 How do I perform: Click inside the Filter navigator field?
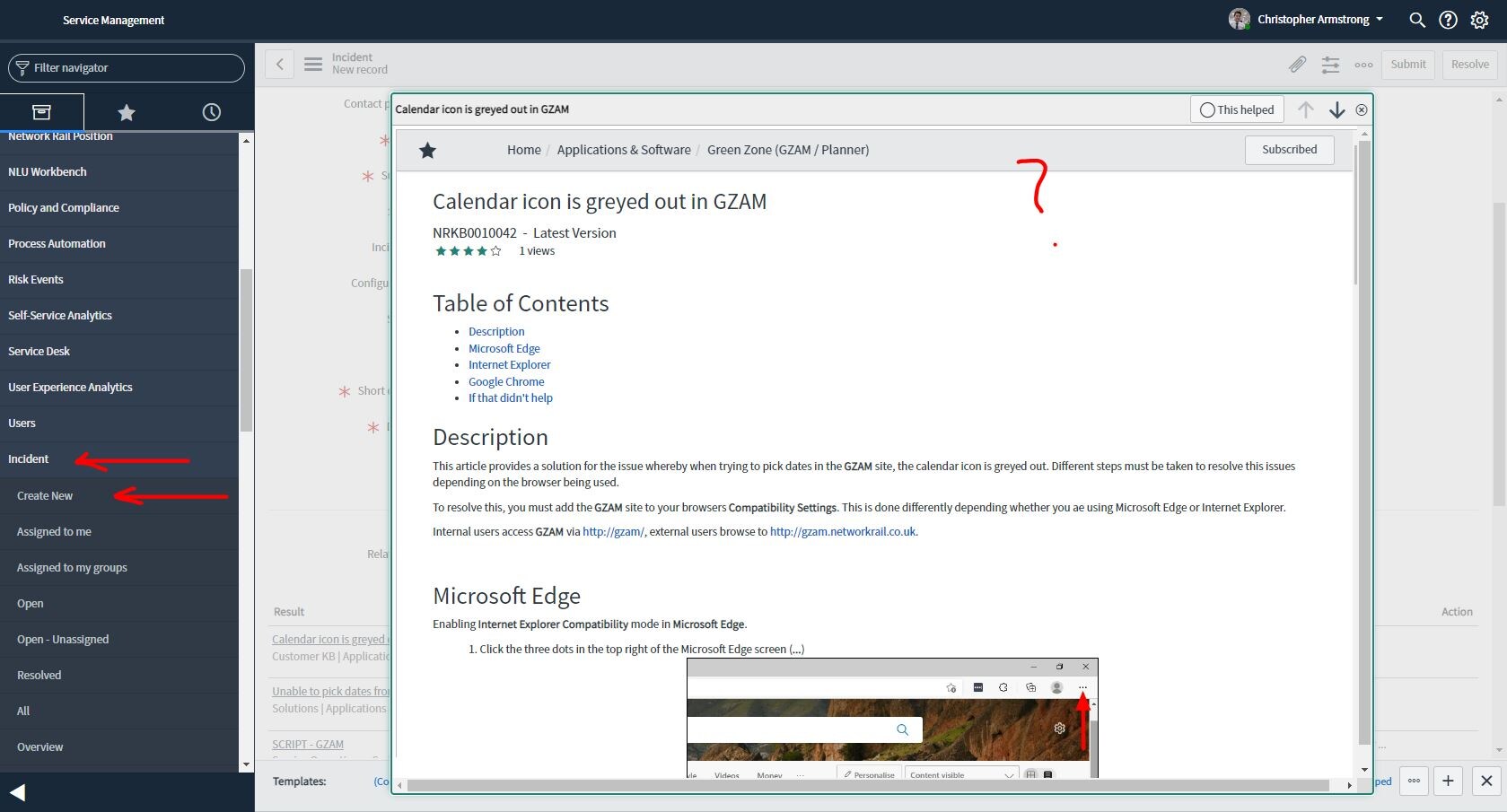point(126,67)
